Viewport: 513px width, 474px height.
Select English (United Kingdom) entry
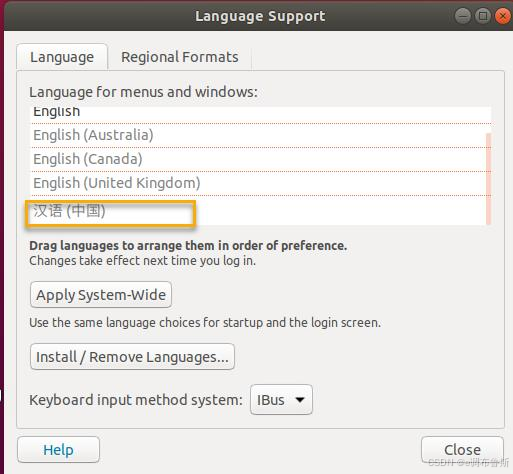(x=258, y=183)
